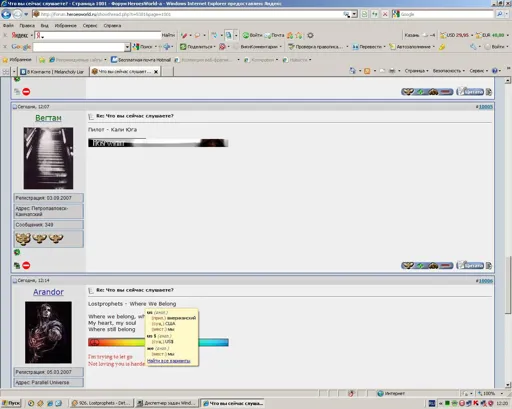Expand the address bar URL dropdown arrow
The height and width of the screenshot is (409, 512).
354,14
